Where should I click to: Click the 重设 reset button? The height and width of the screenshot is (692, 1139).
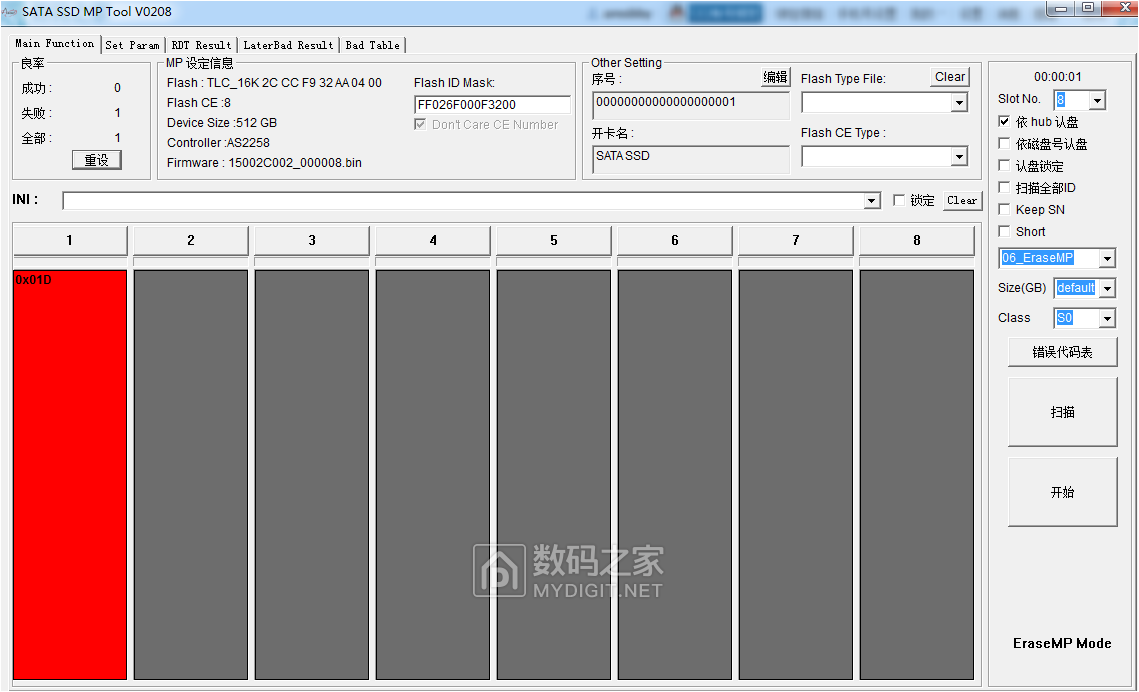click(x=97, y=160)
